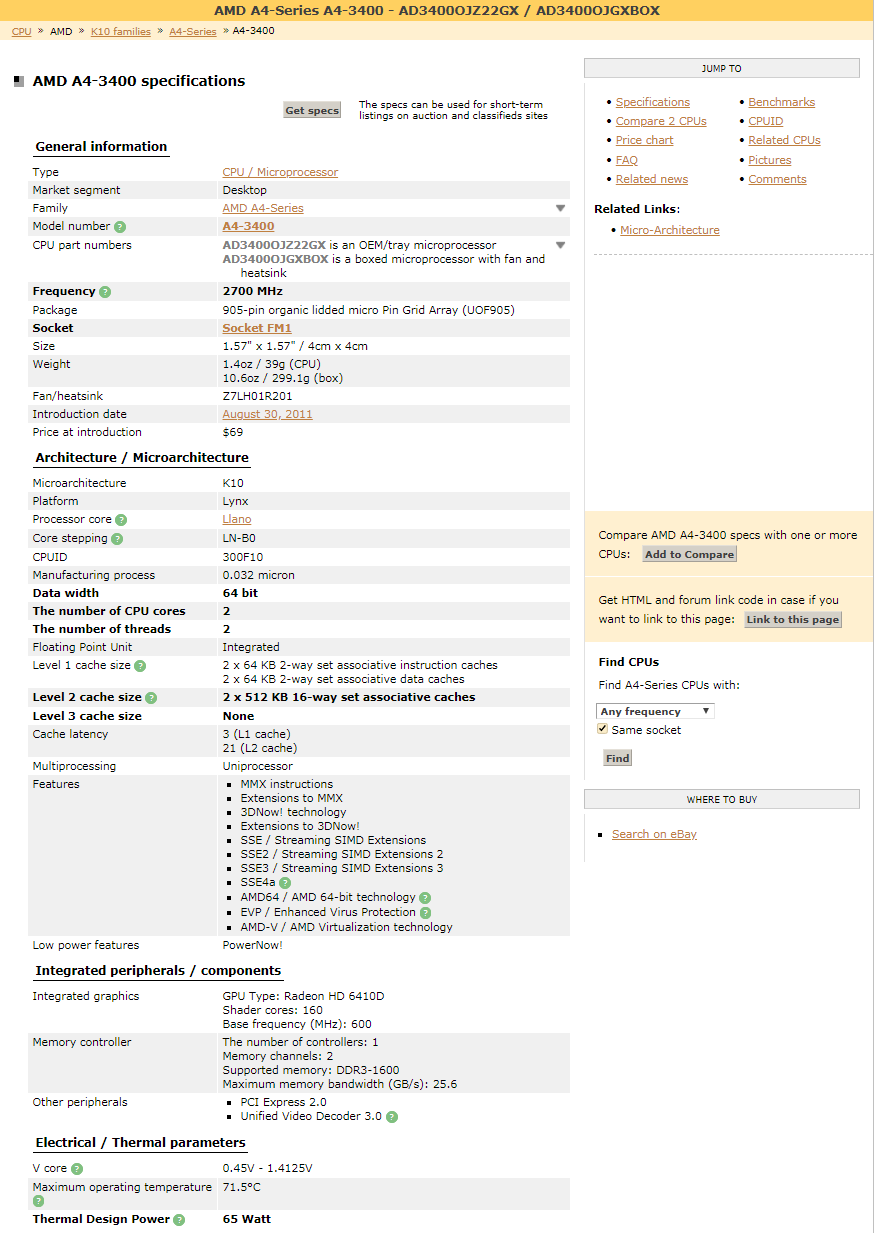874x1233 pixels.
Task: Click the 'GPU Type: Radeon HD 6410D' text
Action: tap(303, 996)
